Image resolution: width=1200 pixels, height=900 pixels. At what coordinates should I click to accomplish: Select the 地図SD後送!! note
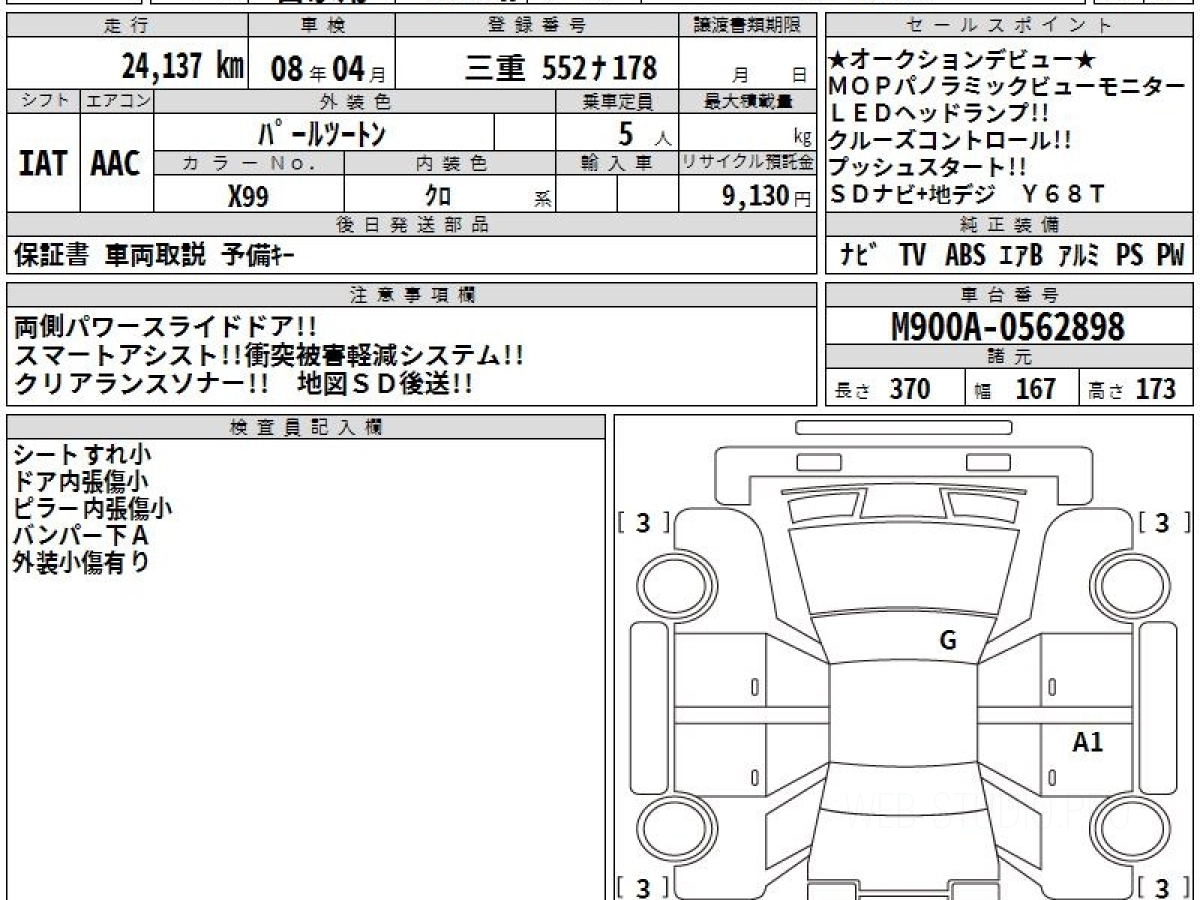[x=386, y=383]
